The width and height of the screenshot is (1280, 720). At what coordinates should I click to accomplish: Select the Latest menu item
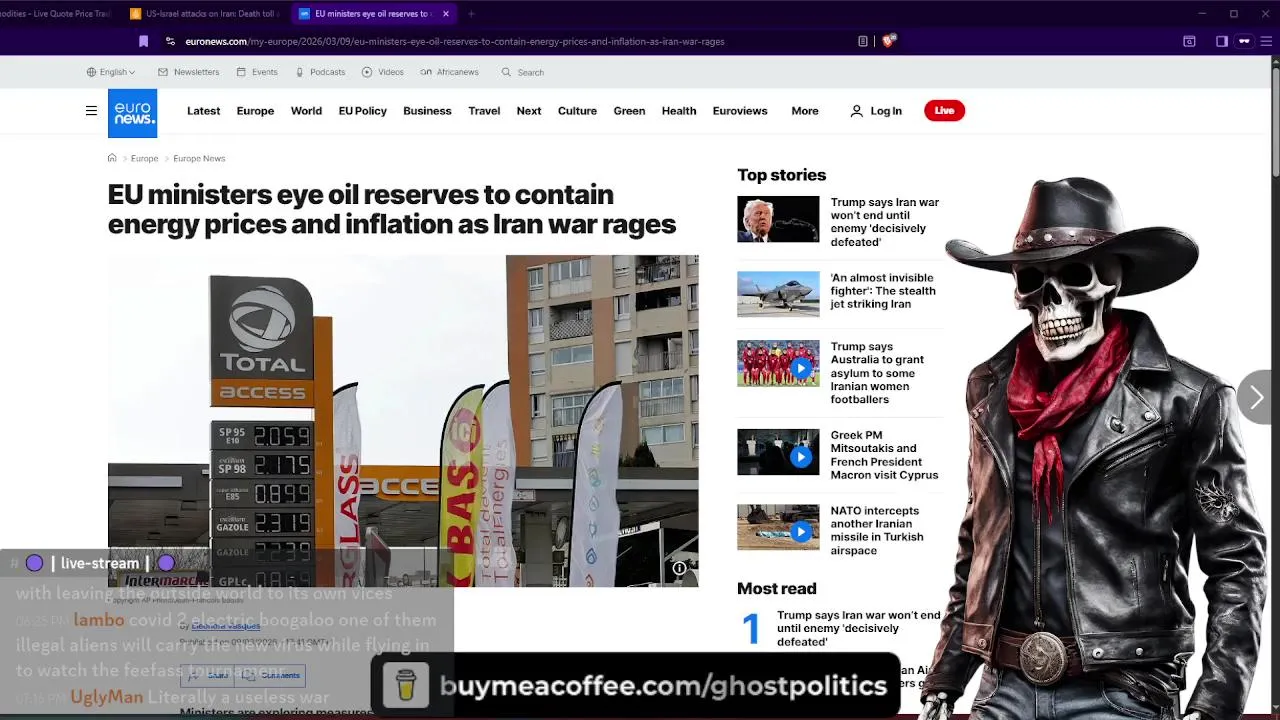coord(203,111)
